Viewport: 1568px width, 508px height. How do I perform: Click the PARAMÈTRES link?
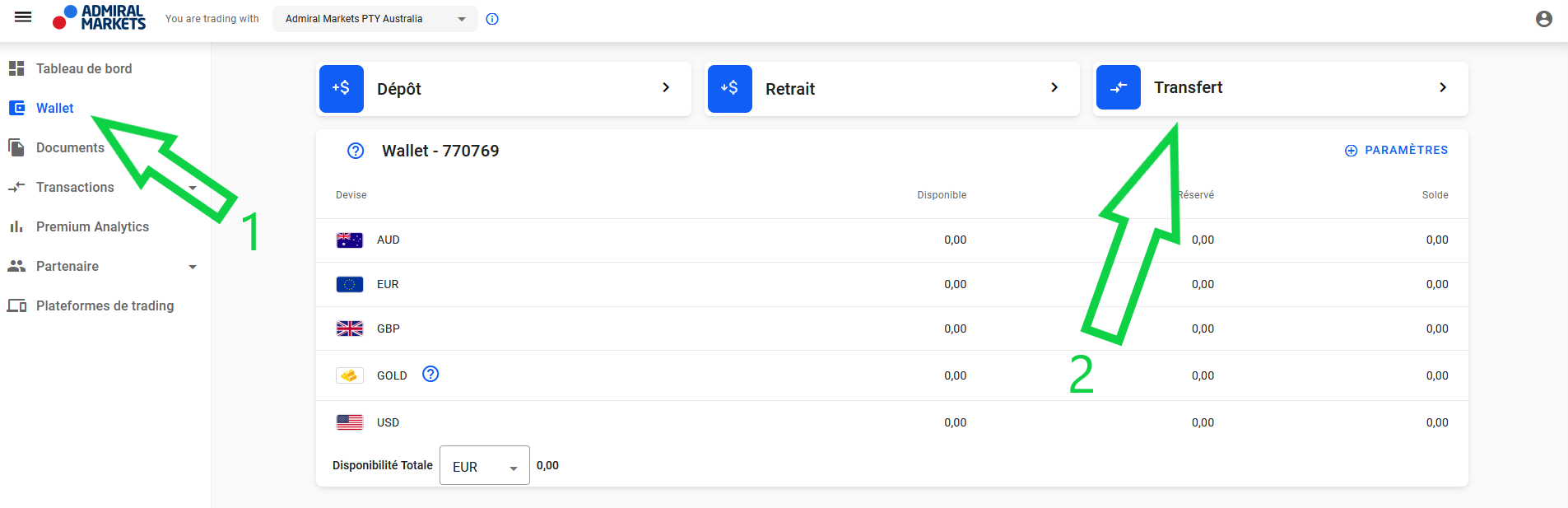(1396, 150)
